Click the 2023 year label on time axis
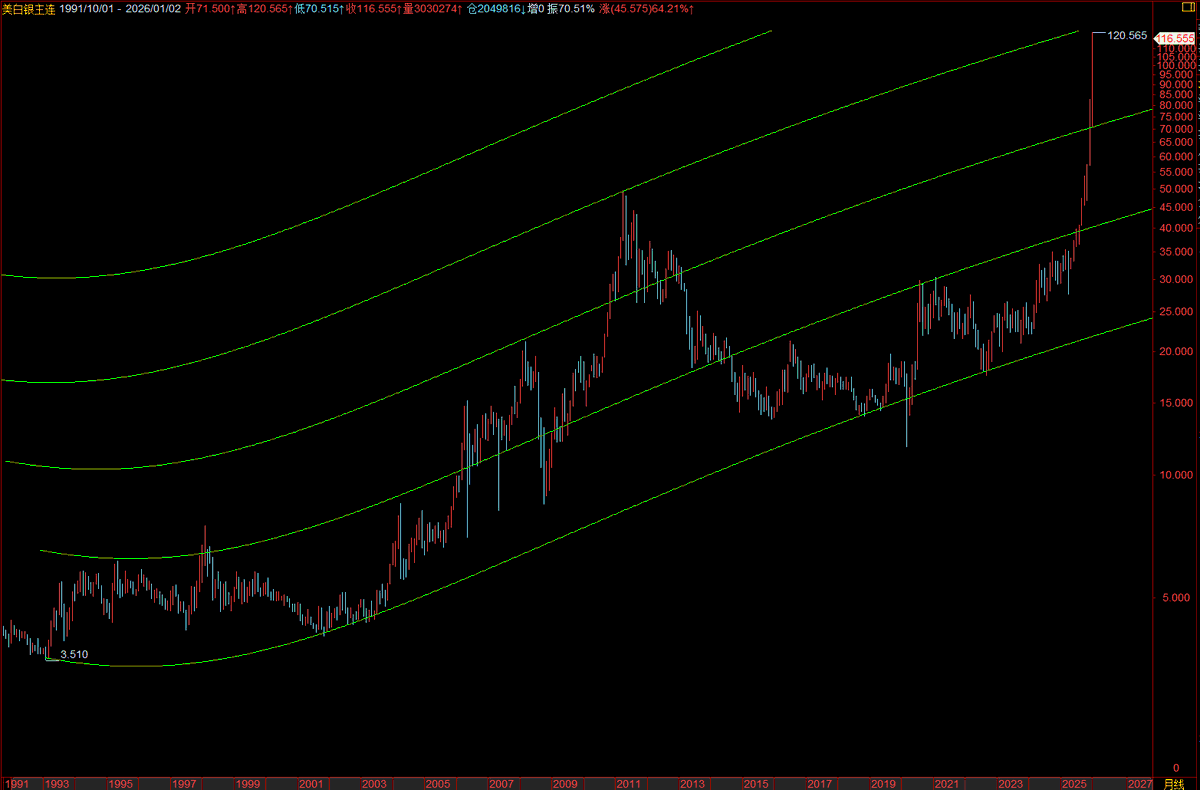Image resolution: width=1200 pixels, height=790 pixels. 1010,784
